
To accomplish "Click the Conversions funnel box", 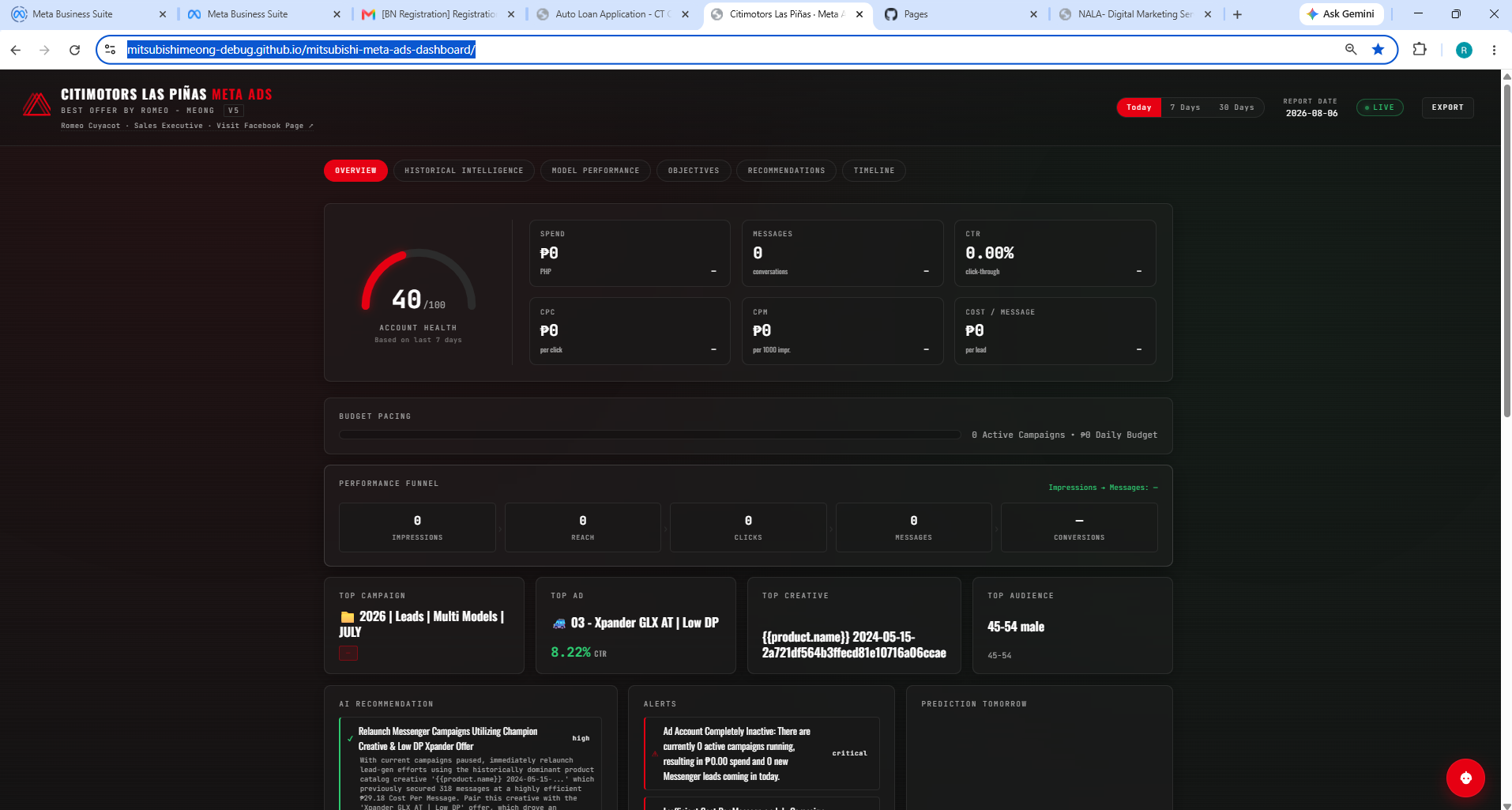I will point(1079,527).
